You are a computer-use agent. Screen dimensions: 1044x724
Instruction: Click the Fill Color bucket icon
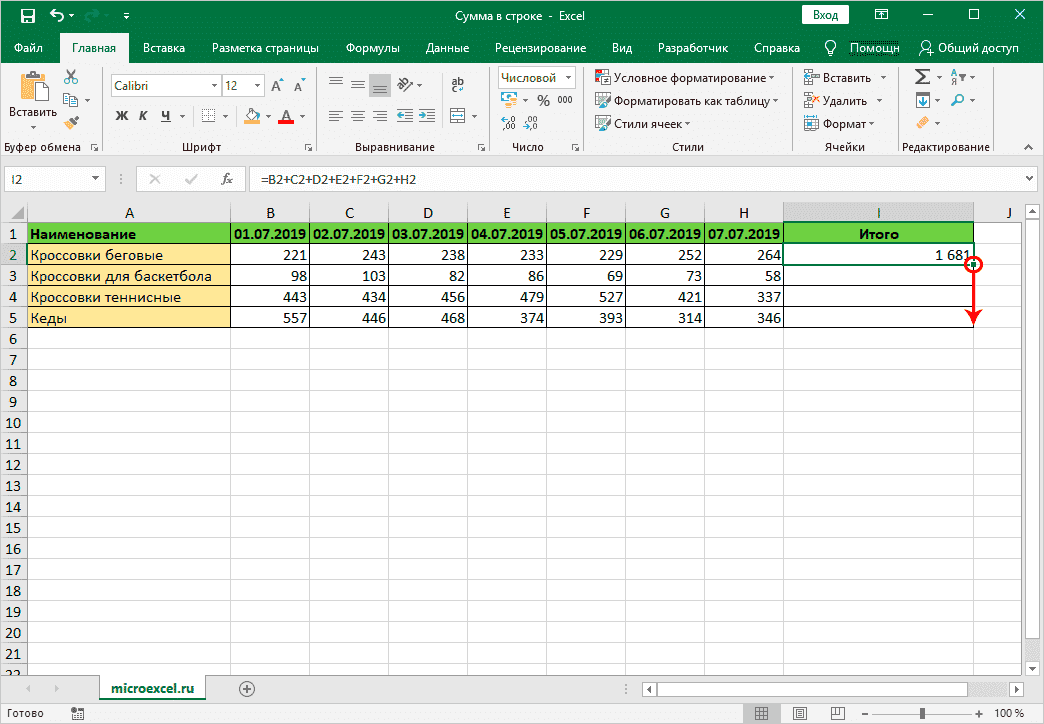(252, 116)
